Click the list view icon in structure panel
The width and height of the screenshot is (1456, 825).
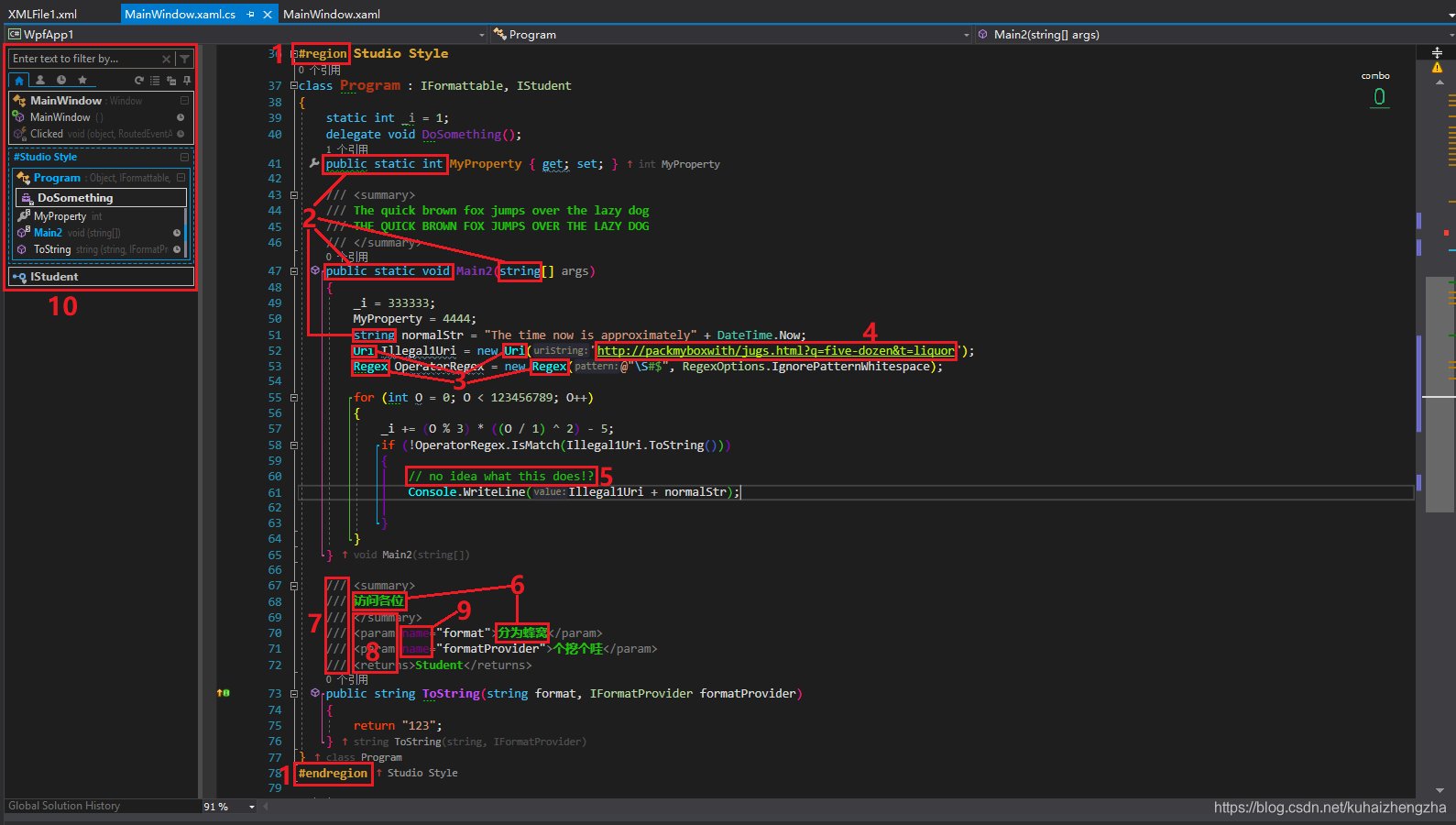pos(155,81)
